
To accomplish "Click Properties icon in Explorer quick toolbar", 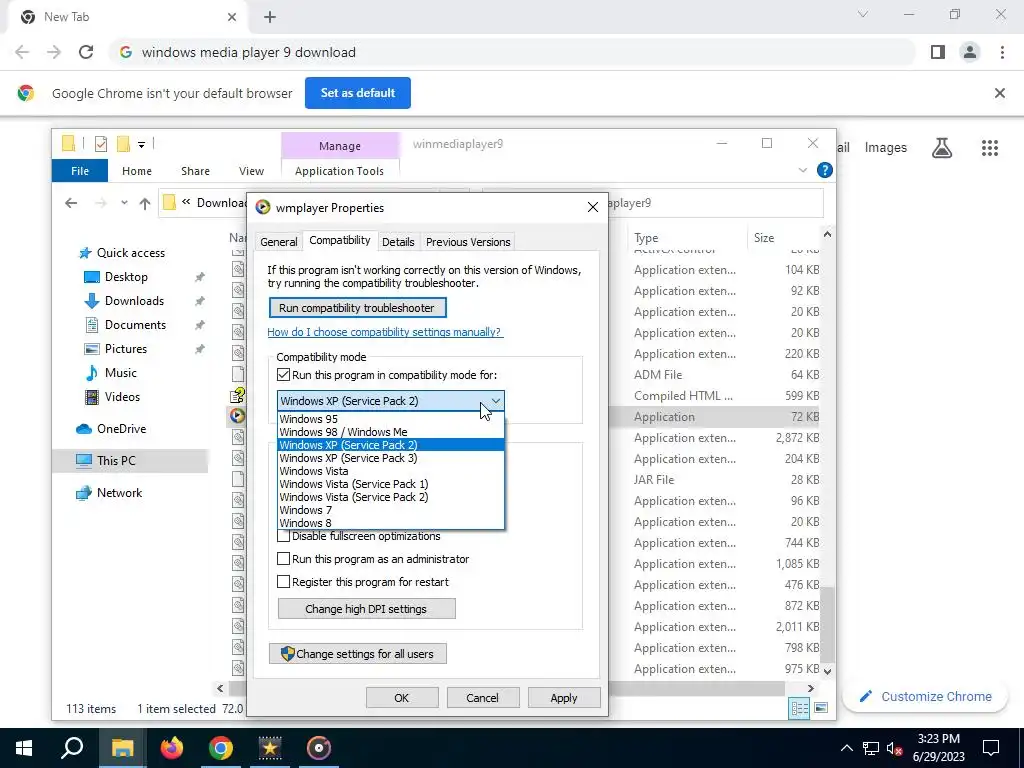I will (x=101, y=144).
